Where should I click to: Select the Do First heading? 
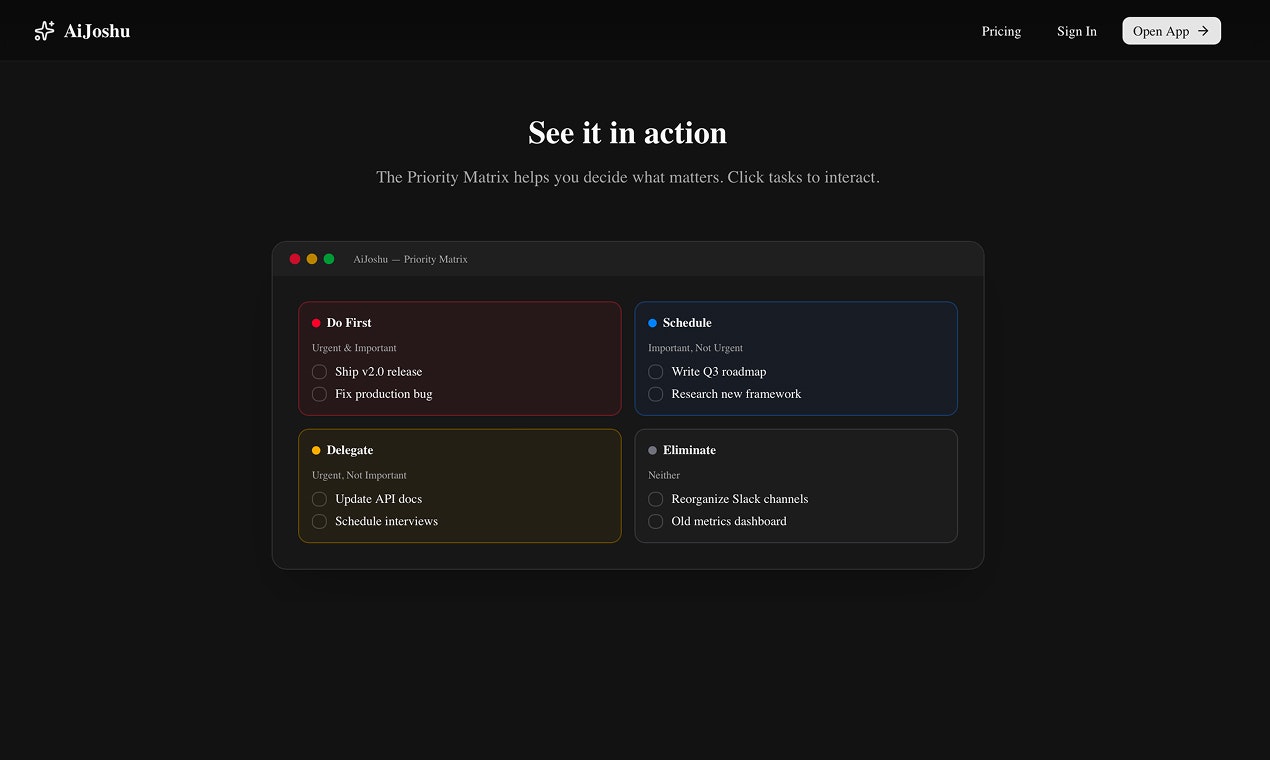click(x=349, y=323)
